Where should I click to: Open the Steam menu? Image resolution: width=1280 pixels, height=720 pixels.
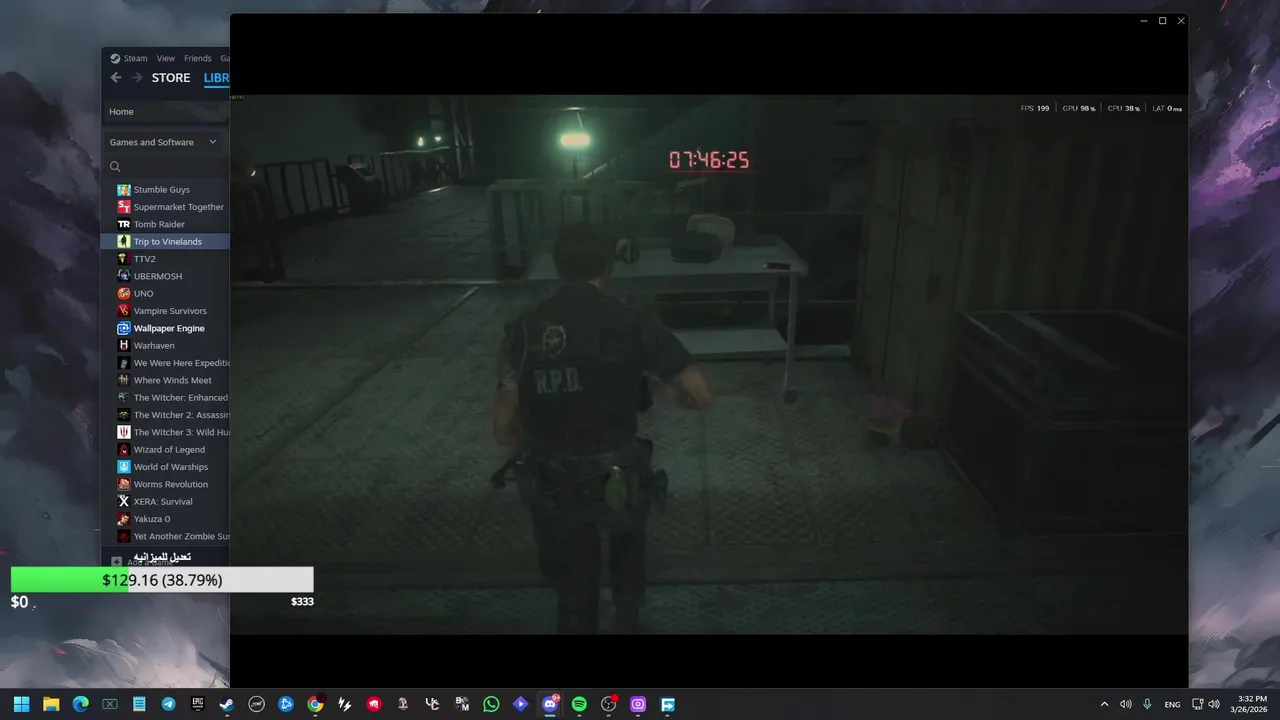tap(135, 58)
